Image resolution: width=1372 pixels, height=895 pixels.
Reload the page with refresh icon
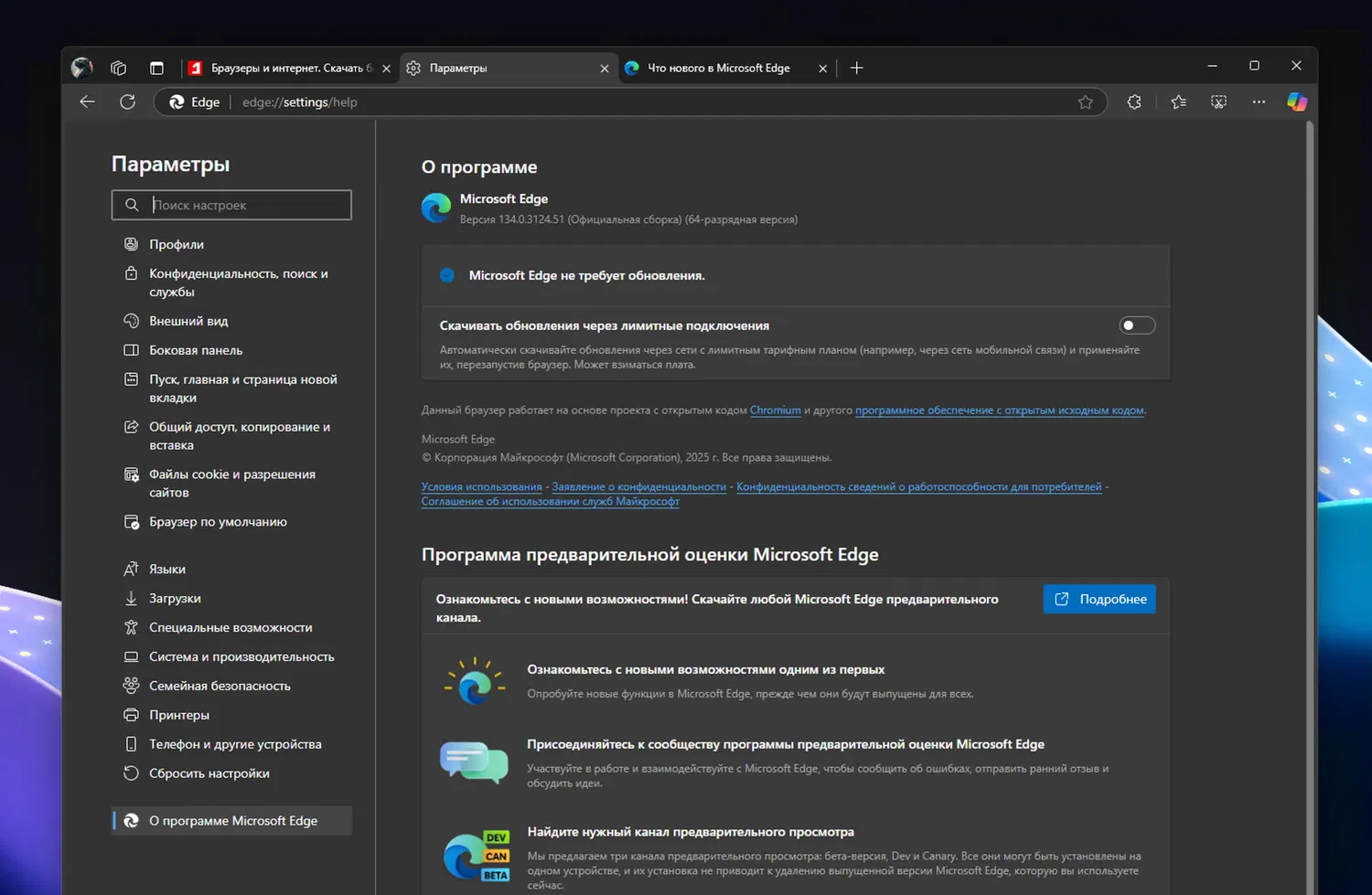coord(128,101)
